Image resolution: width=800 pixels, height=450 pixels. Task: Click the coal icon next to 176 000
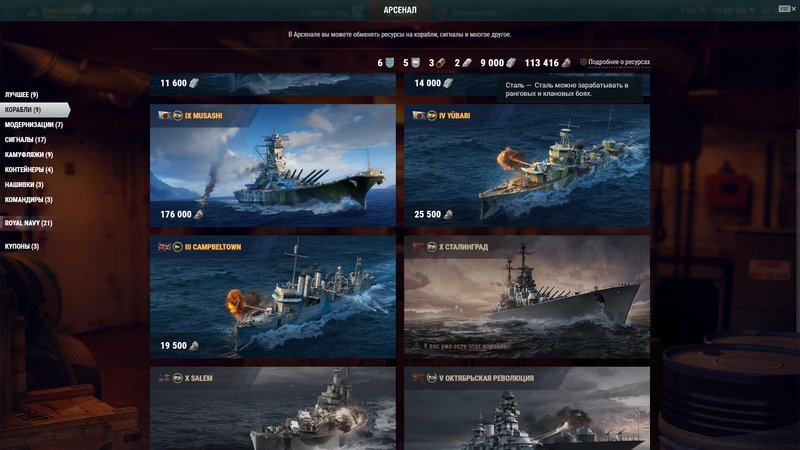pyautogui.click(x=199, y=214)
